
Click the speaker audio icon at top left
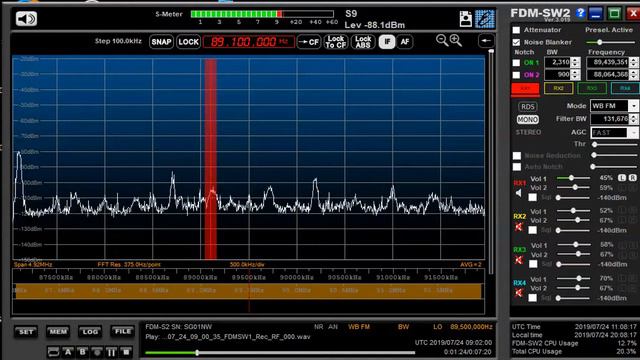tap(27, 19)
